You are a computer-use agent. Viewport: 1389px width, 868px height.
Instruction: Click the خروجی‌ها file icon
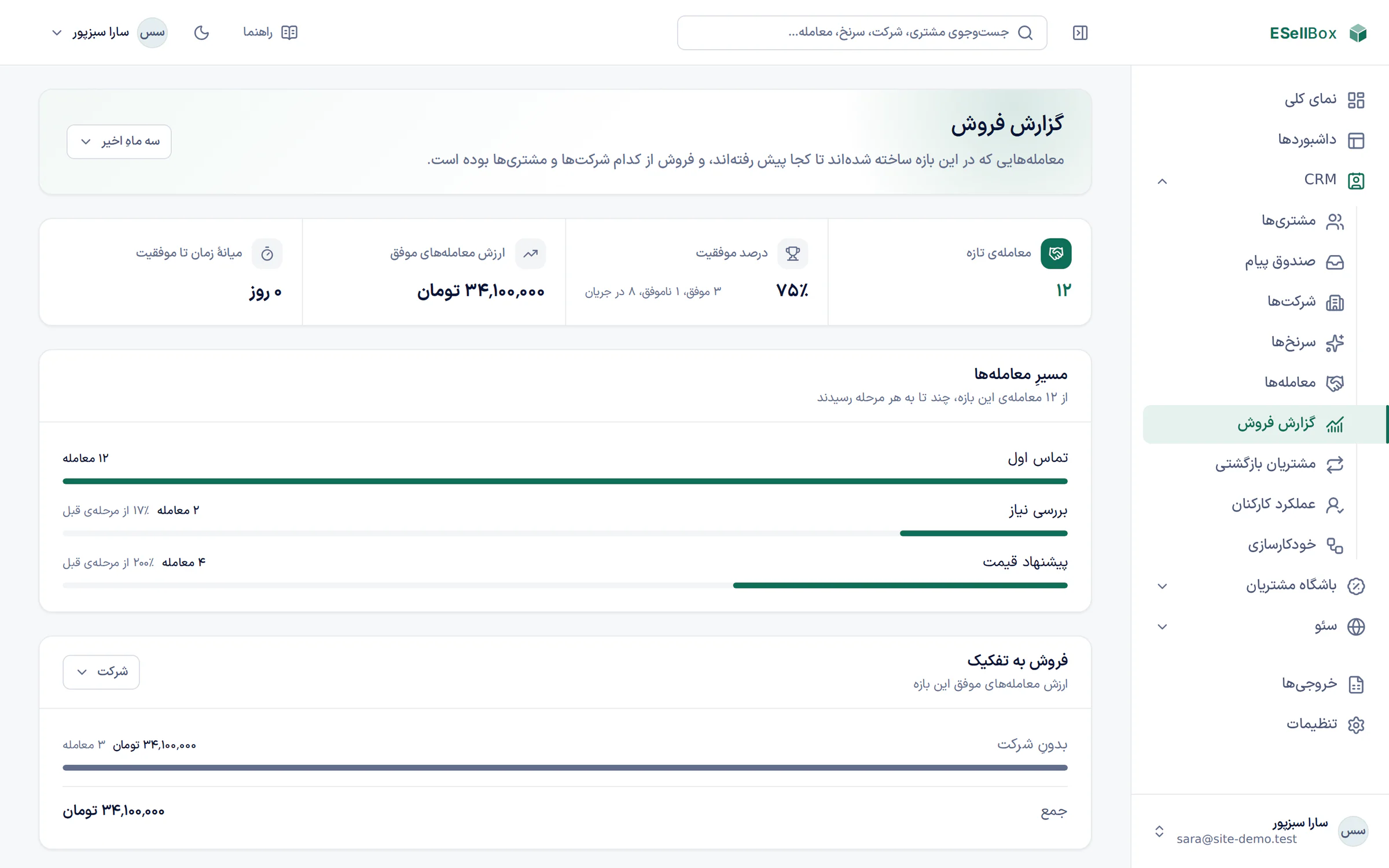[1356, 685]
